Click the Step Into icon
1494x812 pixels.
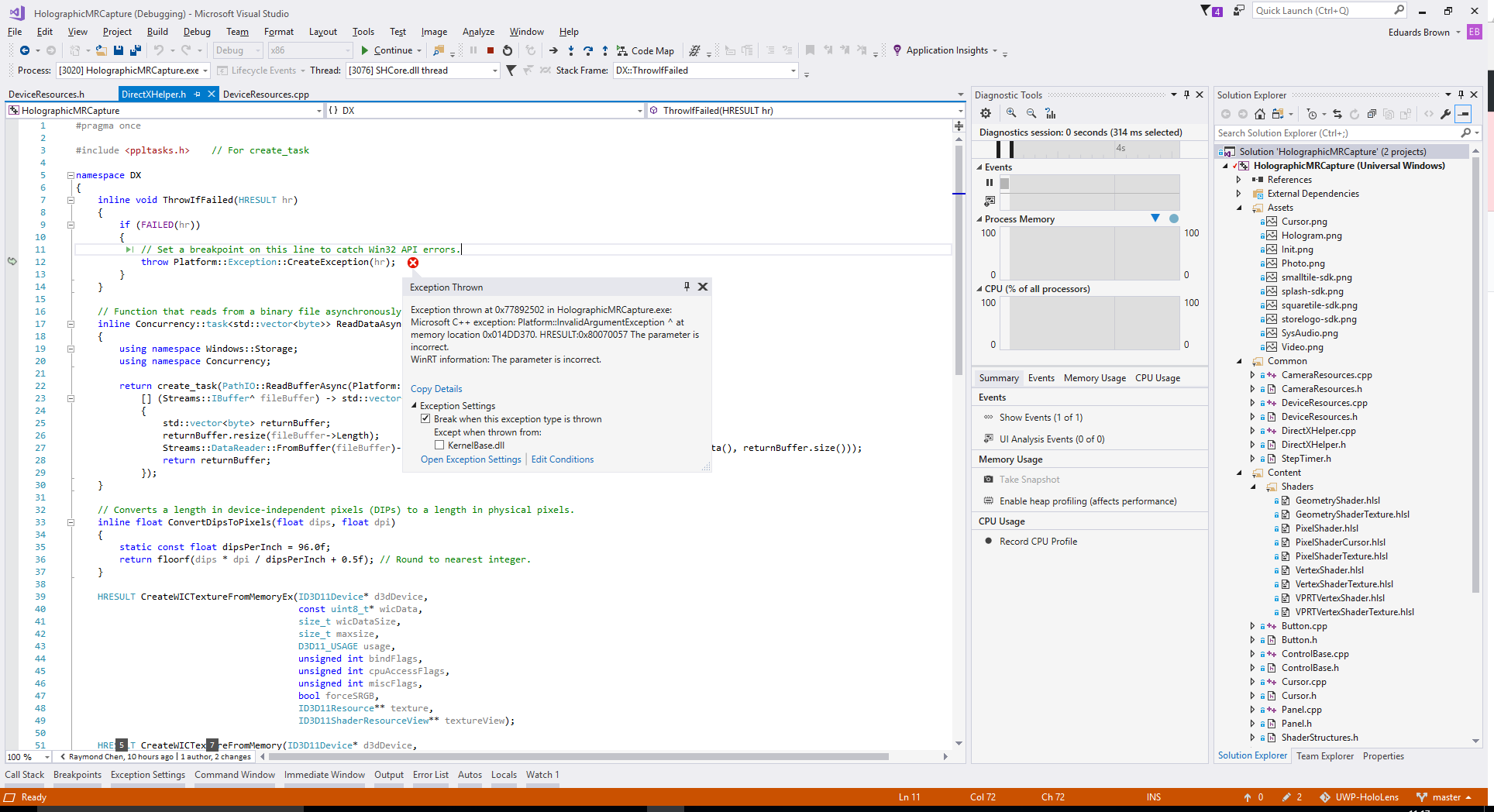pyautogui.click(x=571, y=50)
